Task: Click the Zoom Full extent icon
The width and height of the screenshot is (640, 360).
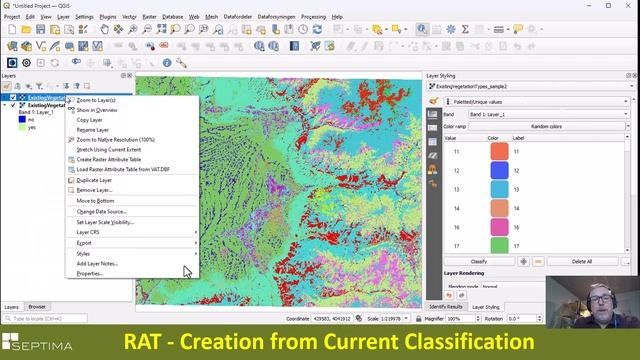Action: [x=161, y=29]
